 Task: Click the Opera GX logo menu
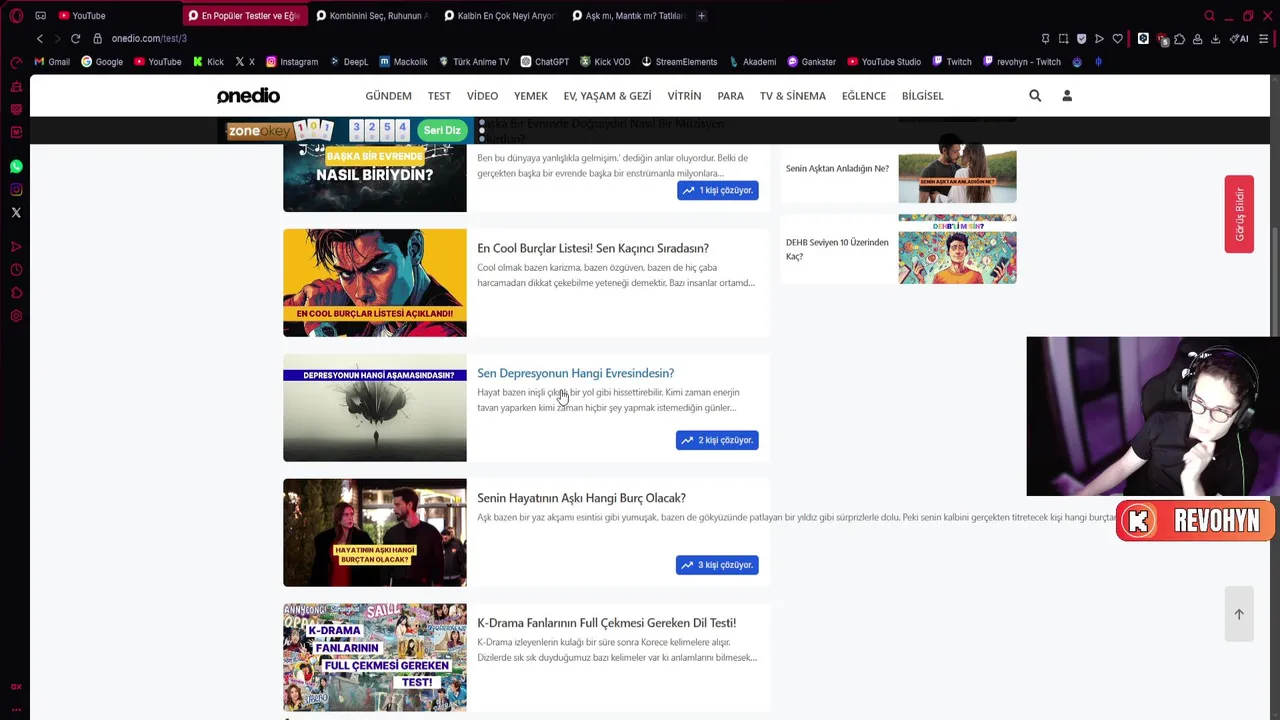tap(16, 16)
